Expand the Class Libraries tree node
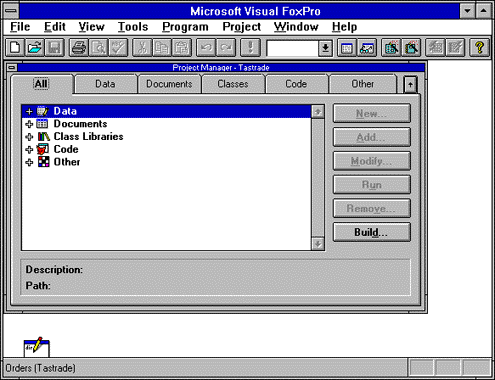495x380 pixels. (x=29, y=137)
